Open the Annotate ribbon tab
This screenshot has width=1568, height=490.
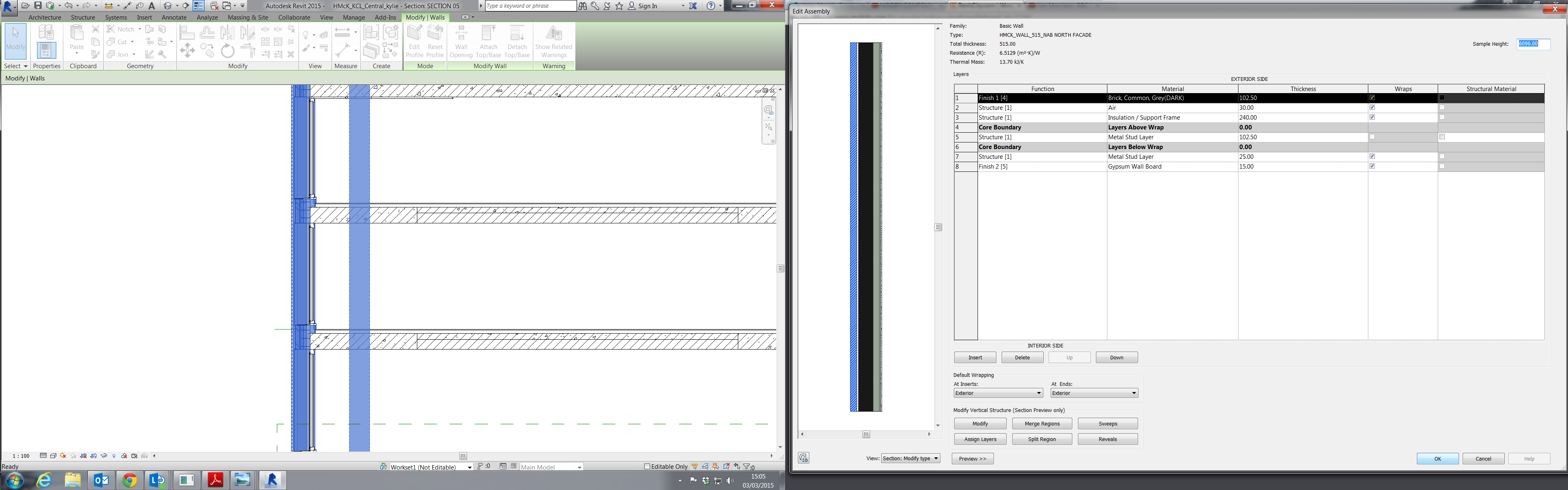pyautogui.click(x=174, y=18)
